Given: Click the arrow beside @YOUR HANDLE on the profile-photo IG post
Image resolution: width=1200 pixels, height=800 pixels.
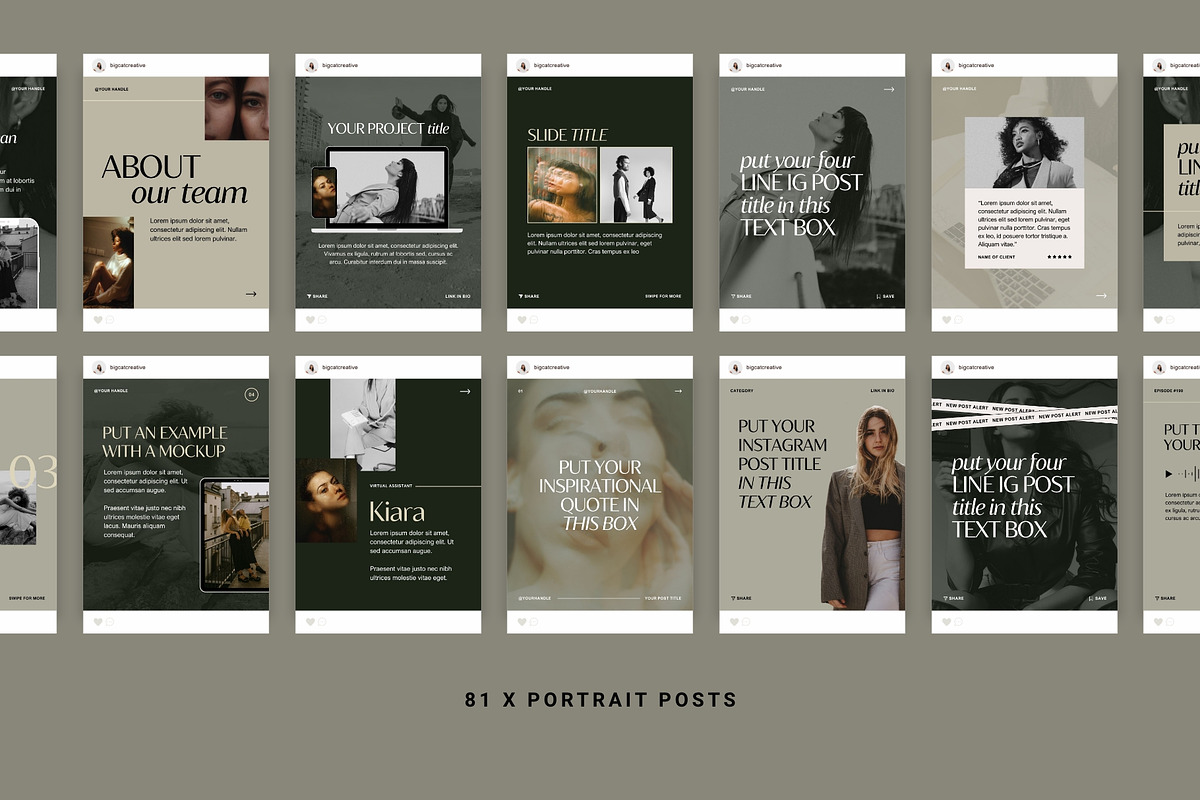Looking at the screenshot, I should [x=888, y=89].
